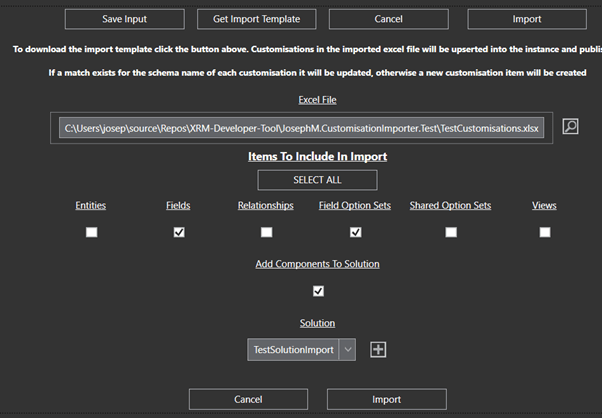Click the magnifier icon to browse Excel file
Image resolution: width=602 pixels, height=418 pixels.
(570, 127)
